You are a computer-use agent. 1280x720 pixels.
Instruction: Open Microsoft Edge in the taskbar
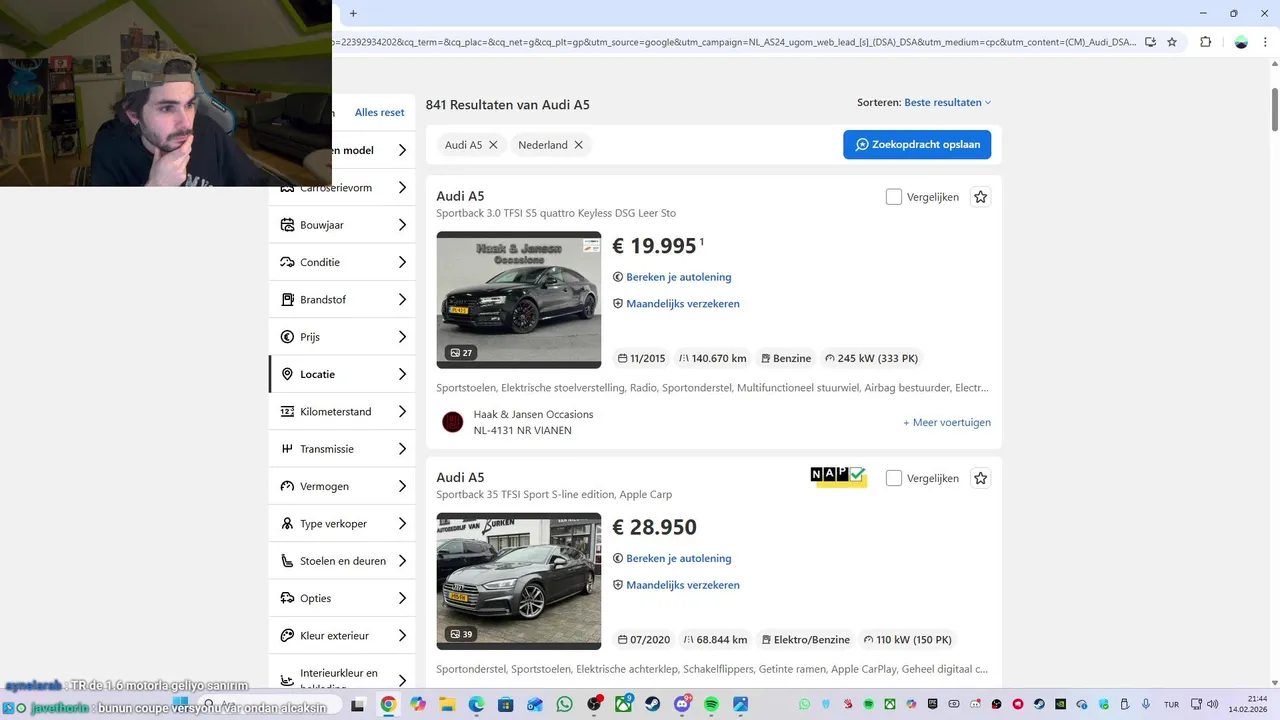tap(476, 704)
